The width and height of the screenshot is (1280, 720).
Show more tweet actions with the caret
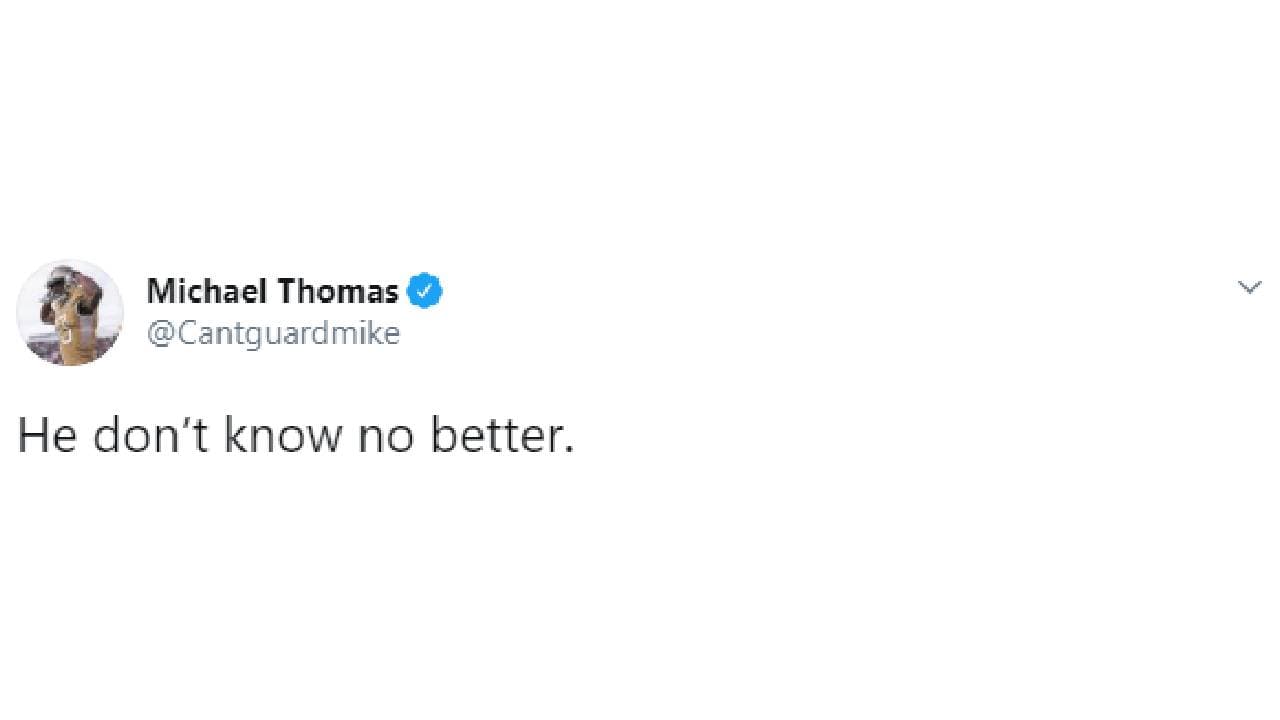tap(1249, 288)
